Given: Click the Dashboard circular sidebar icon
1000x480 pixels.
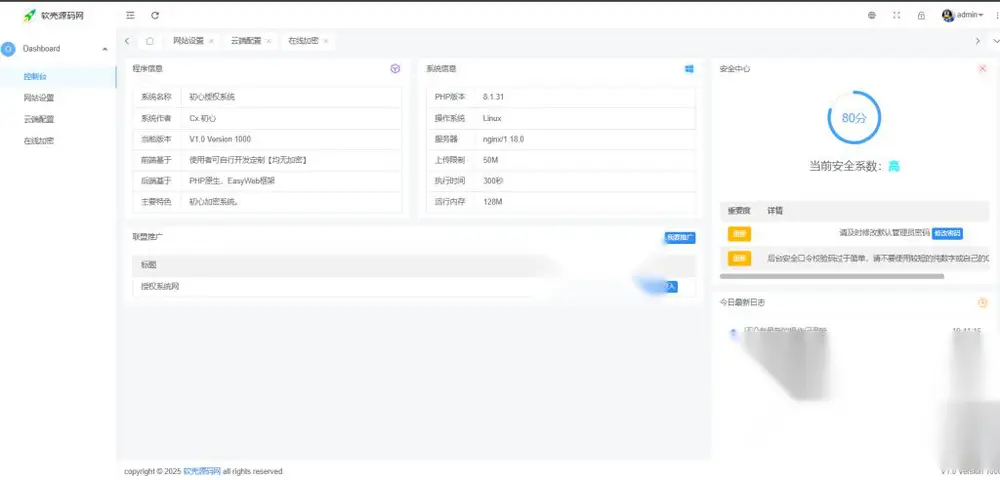Looking at the screenshot, I should click(x=8, y=48).
